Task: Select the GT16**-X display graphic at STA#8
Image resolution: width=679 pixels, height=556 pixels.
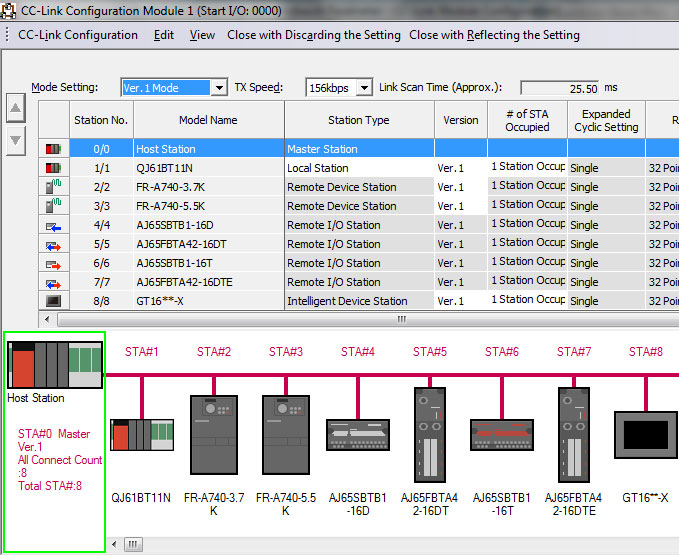Action: point(646,435)
